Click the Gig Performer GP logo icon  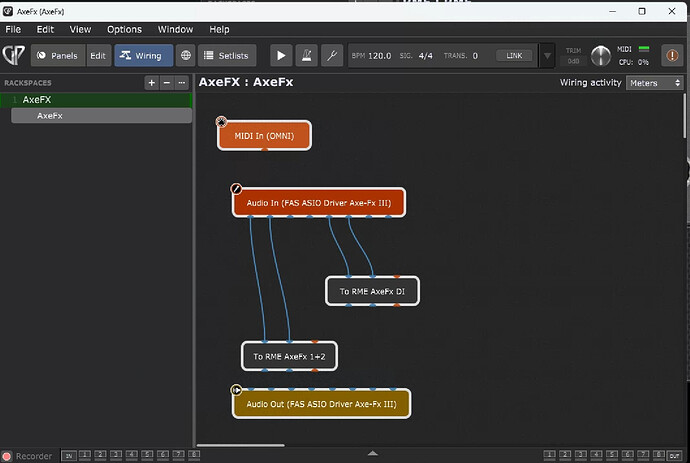(14, 55)
